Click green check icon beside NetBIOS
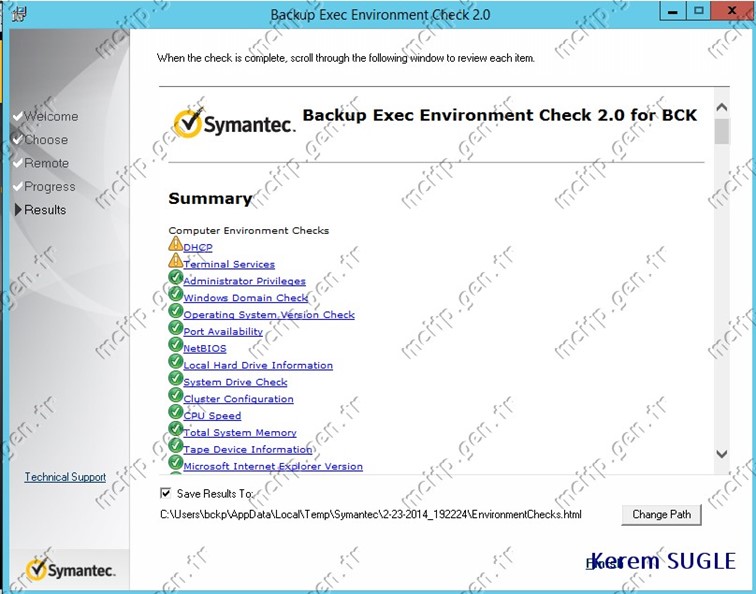Image resolution: width=756 pixels, height=594 pixels. click(176, 345)
